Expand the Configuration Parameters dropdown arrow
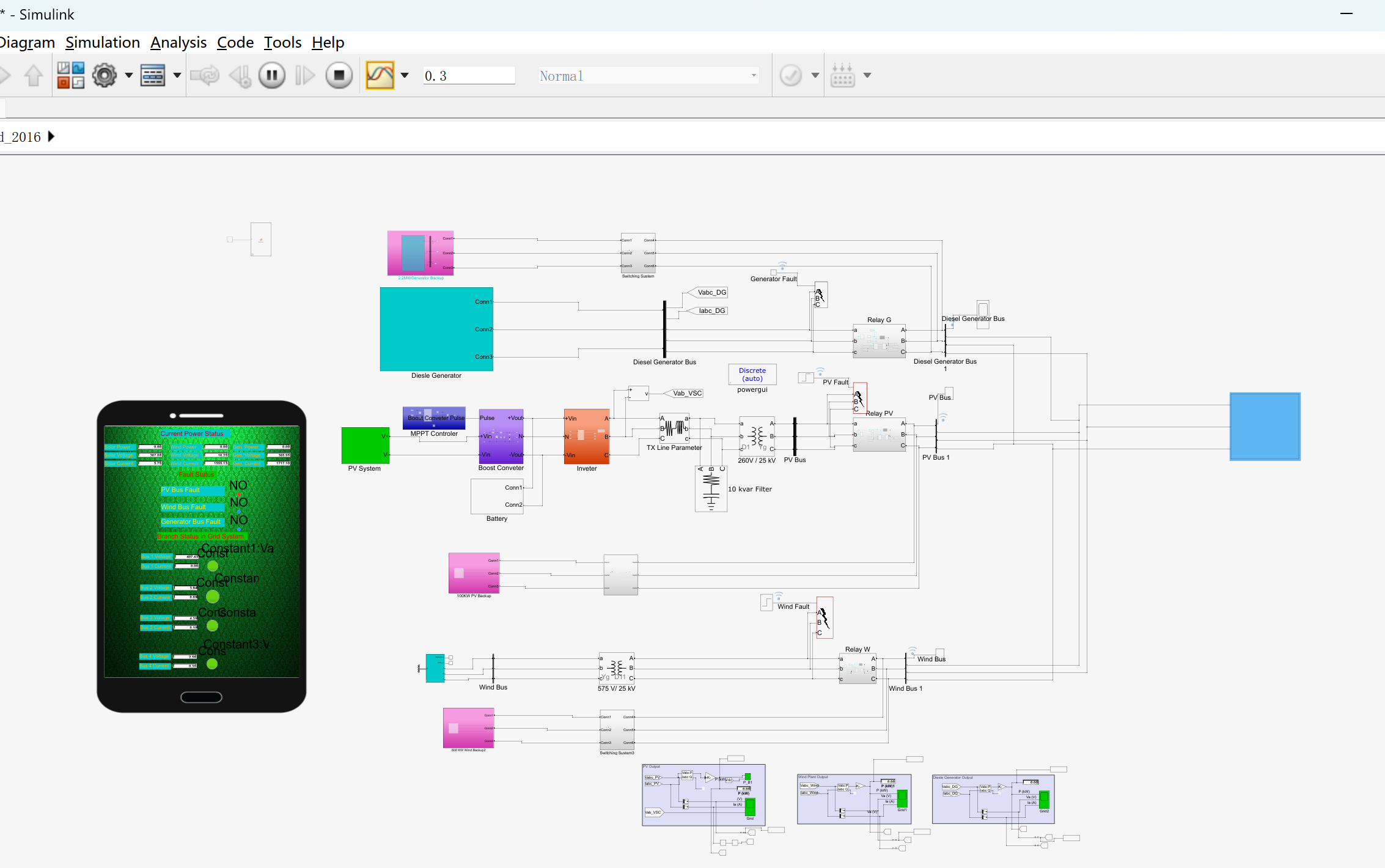The width and height of the screenshot is (1385, 868). pos(129,75)
